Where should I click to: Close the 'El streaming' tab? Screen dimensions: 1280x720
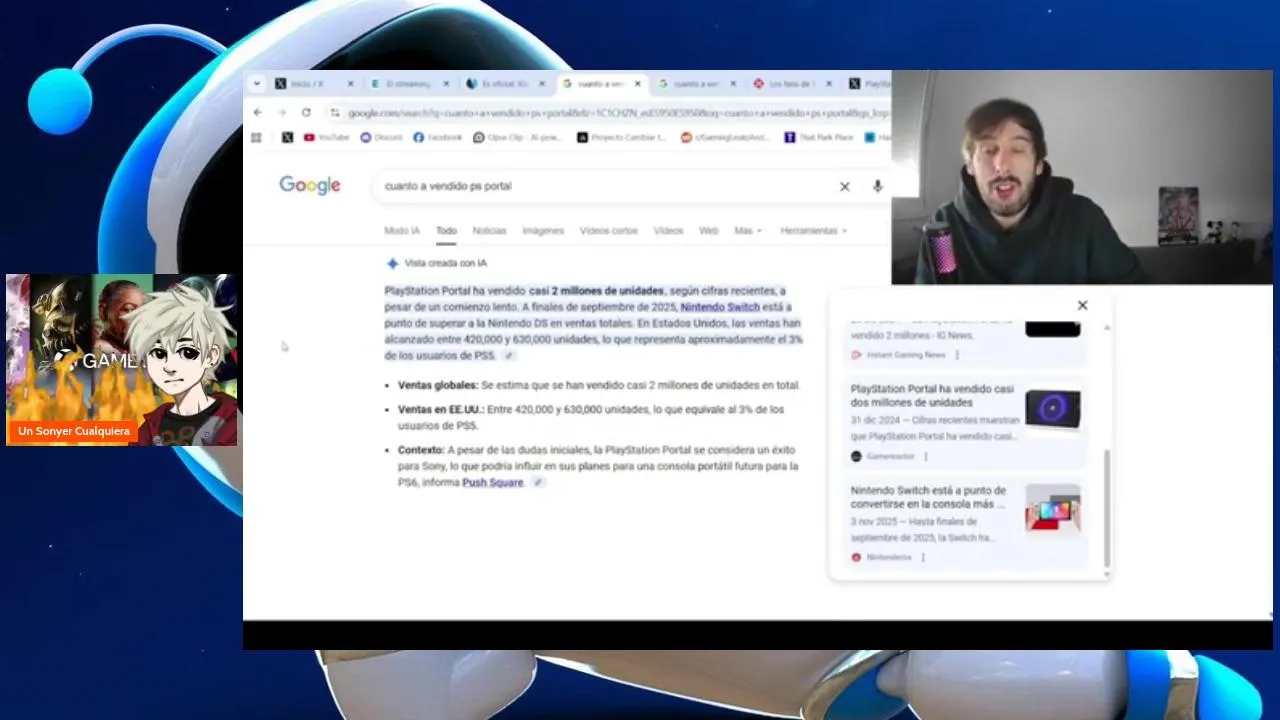[446, 84]
